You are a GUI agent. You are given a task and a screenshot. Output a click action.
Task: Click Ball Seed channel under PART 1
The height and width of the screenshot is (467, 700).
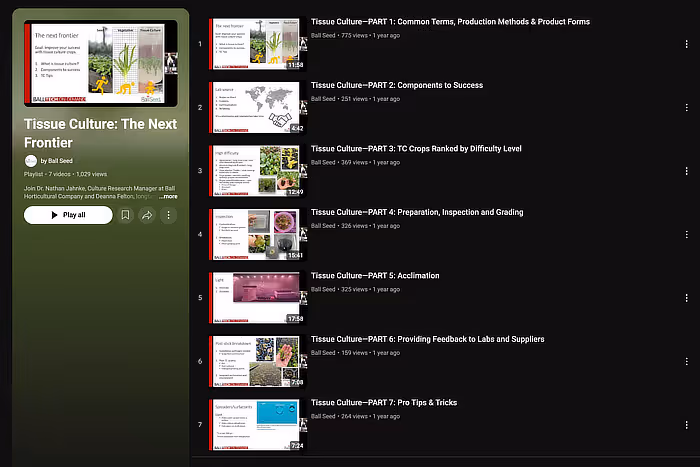[x=323, y=36]
